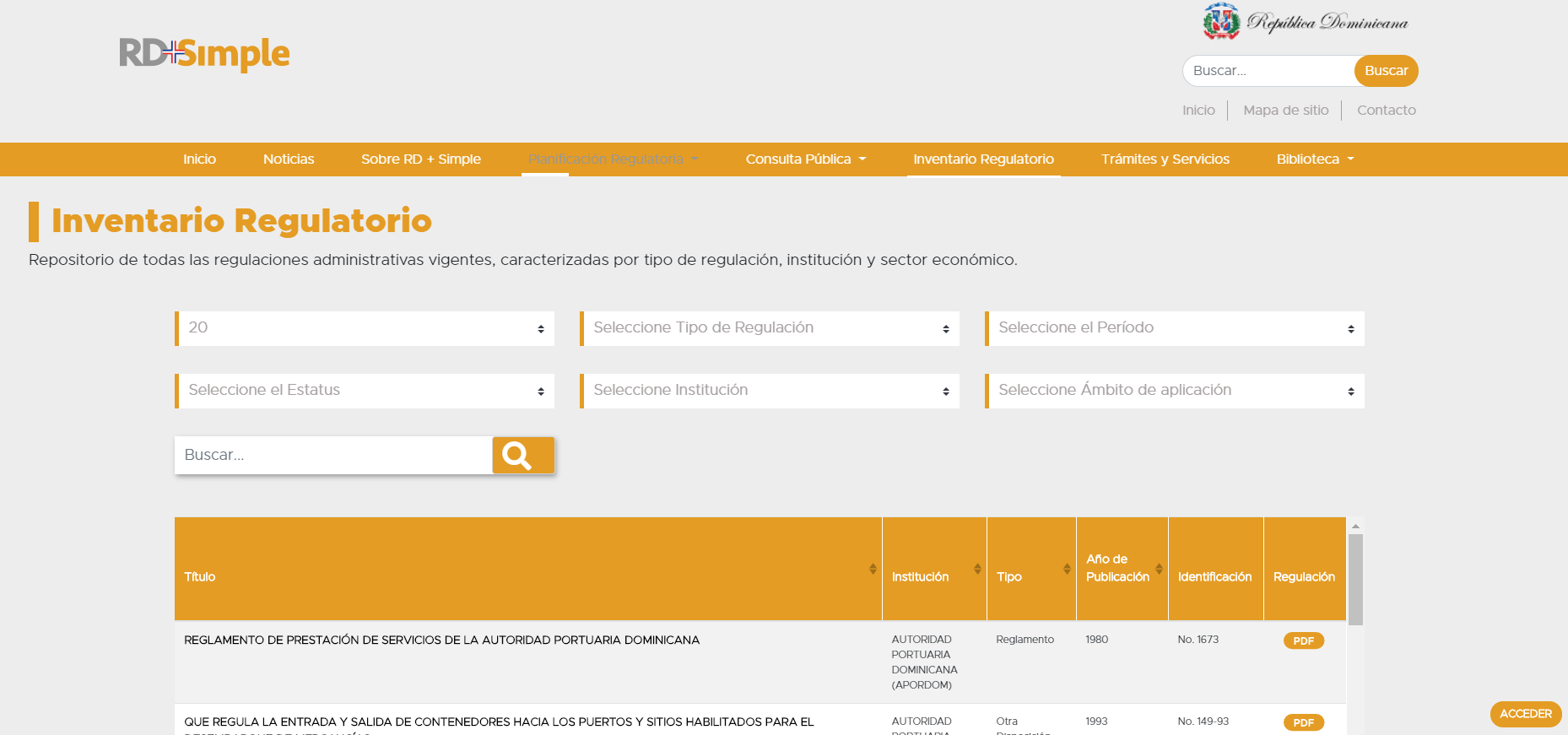Open PDF for regulation No. 1673
This screenshot has width=1568, height=735.
[1303, 640]
